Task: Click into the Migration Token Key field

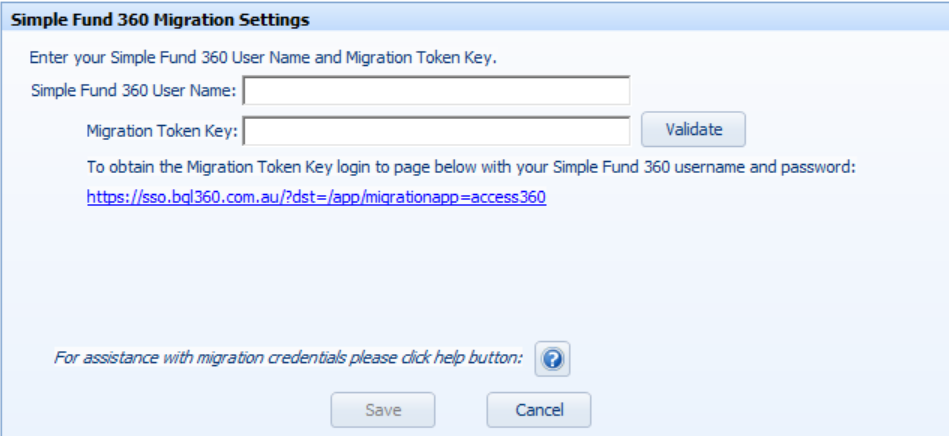Action: [x=436, y=131]
